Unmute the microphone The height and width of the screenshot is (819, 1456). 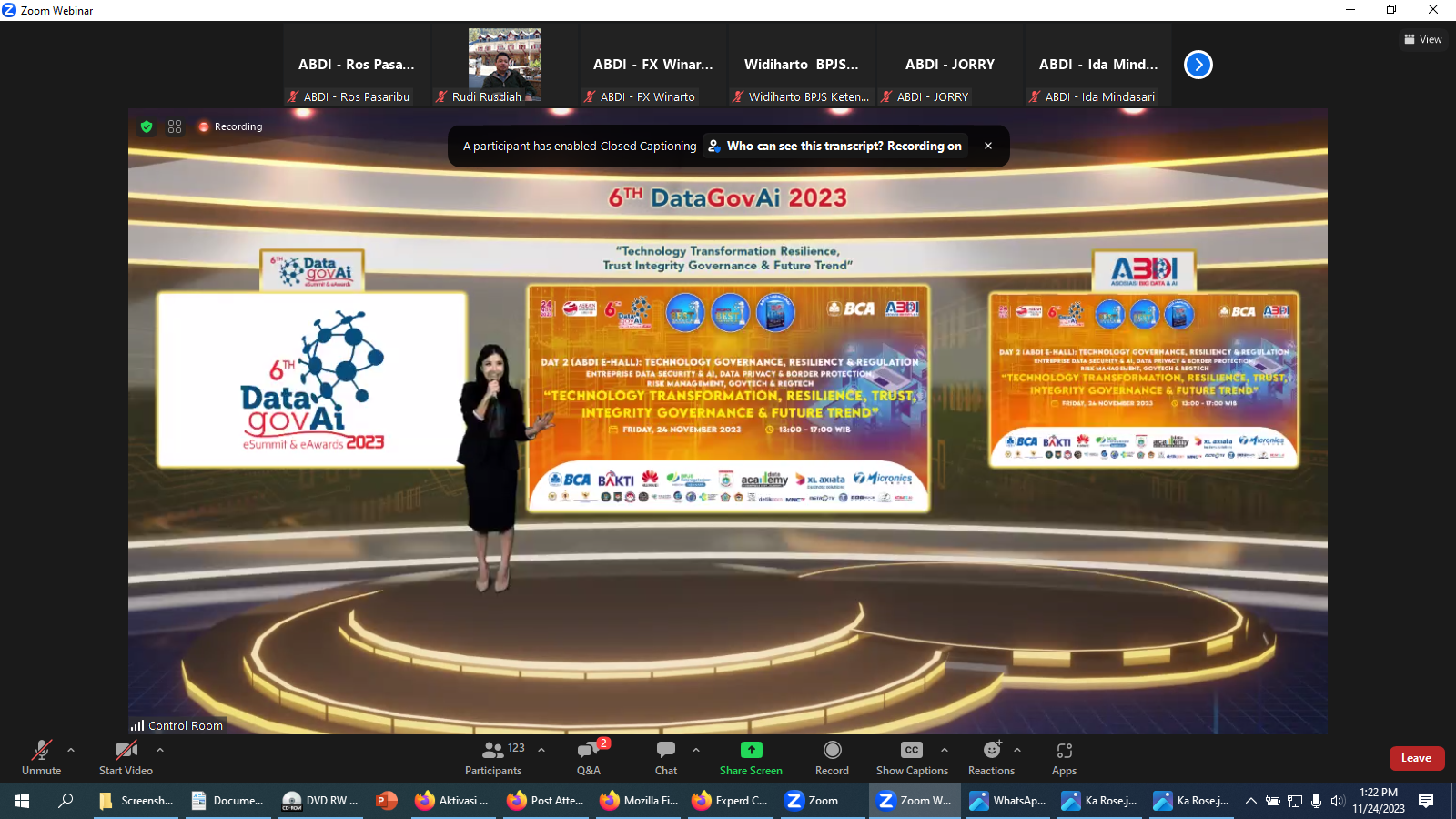point(42,758)
